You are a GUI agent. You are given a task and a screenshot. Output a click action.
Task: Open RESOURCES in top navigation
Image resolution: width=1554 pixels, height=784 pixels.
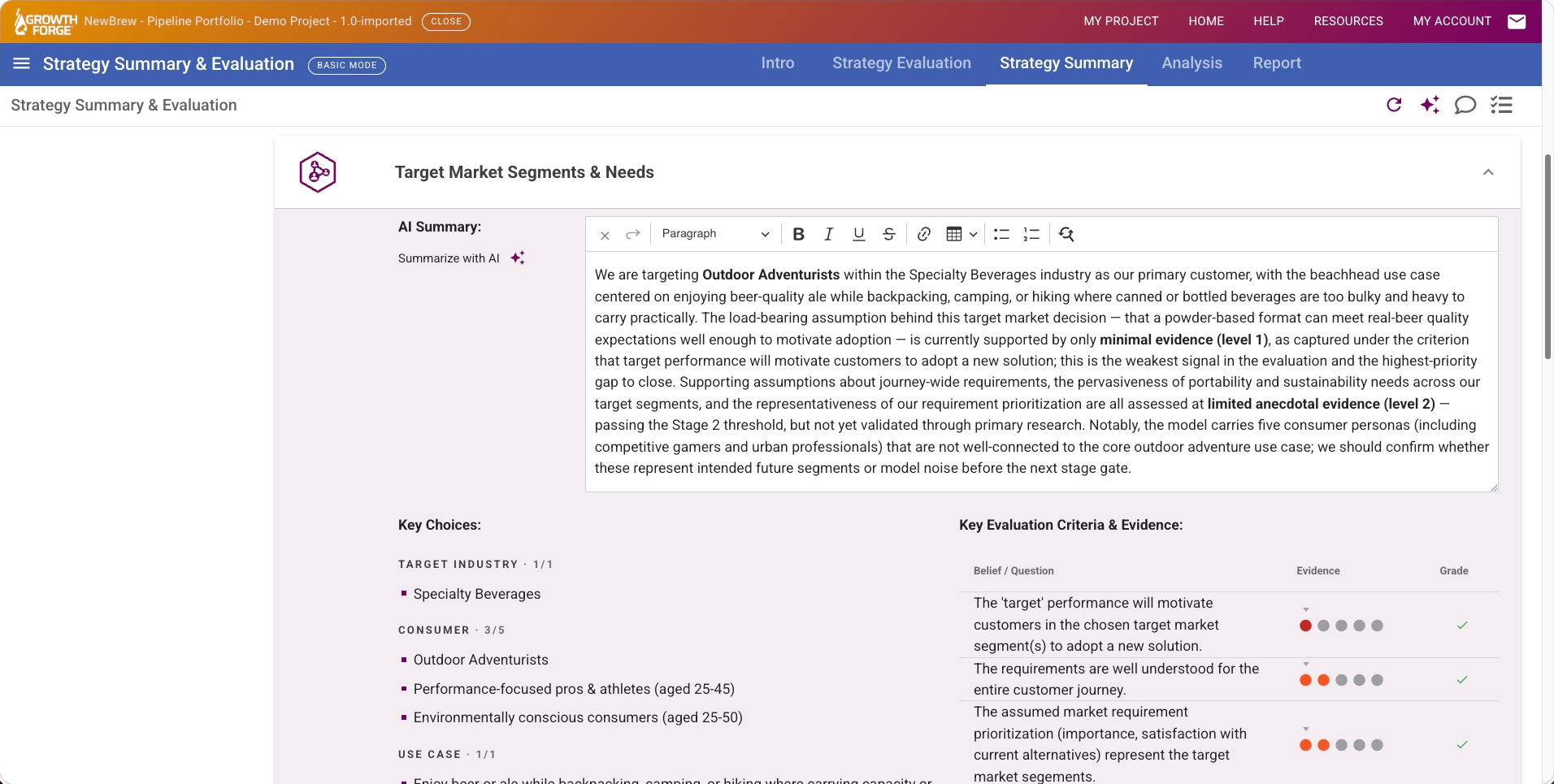click(x=1348, y=21)
